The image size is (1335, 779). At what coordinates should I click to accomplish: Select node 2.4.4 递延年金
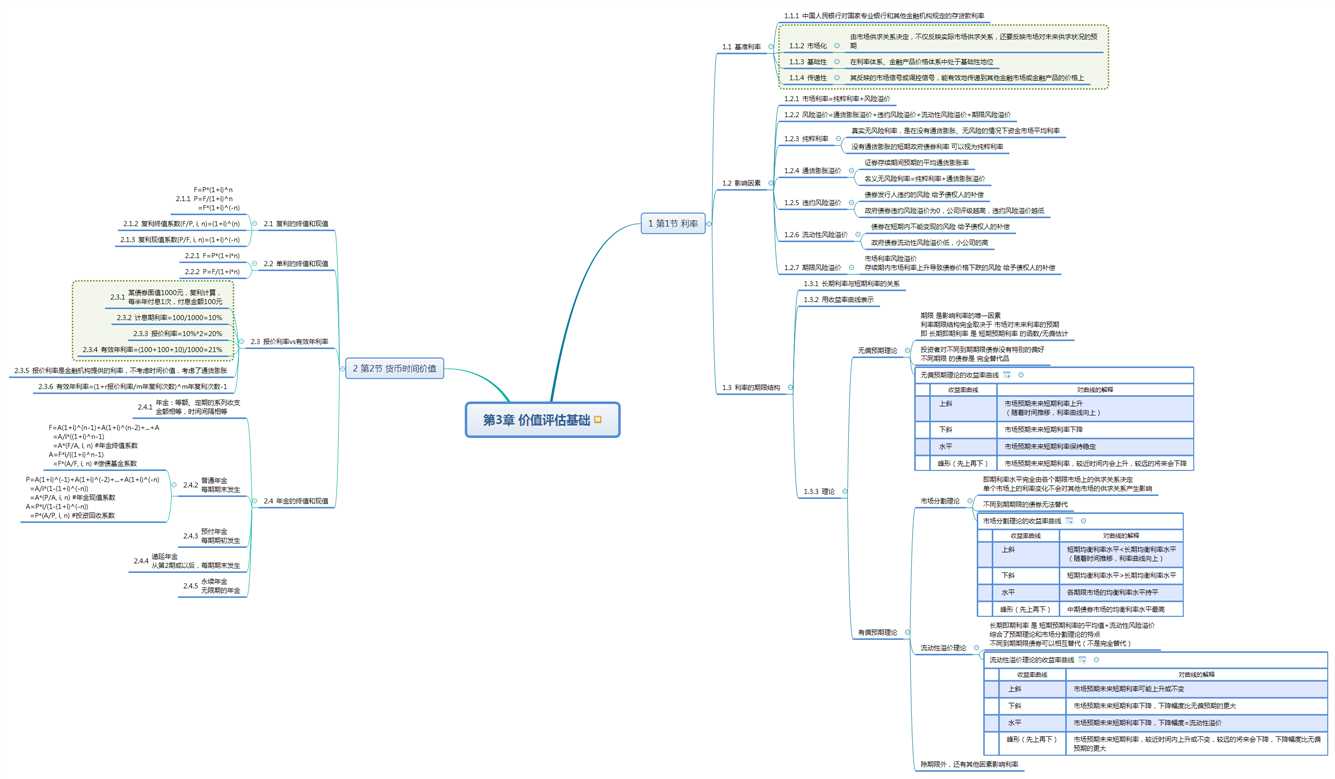(188, 560)
